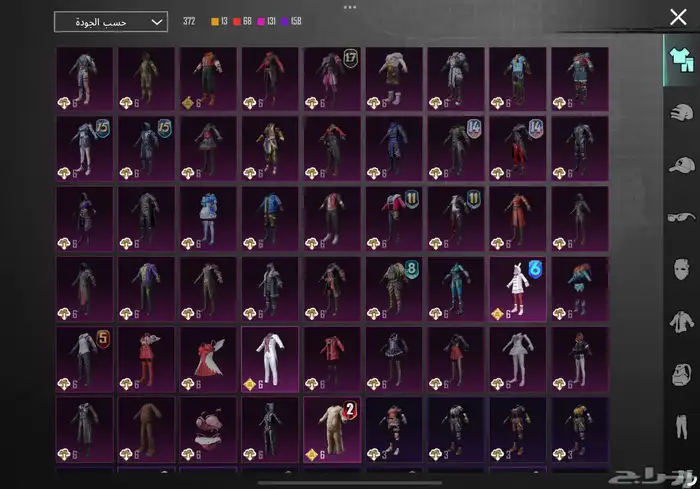Select the white suit outfit with long coat
Viewport: 700px width, 489px height.
[x=270, y=359]
